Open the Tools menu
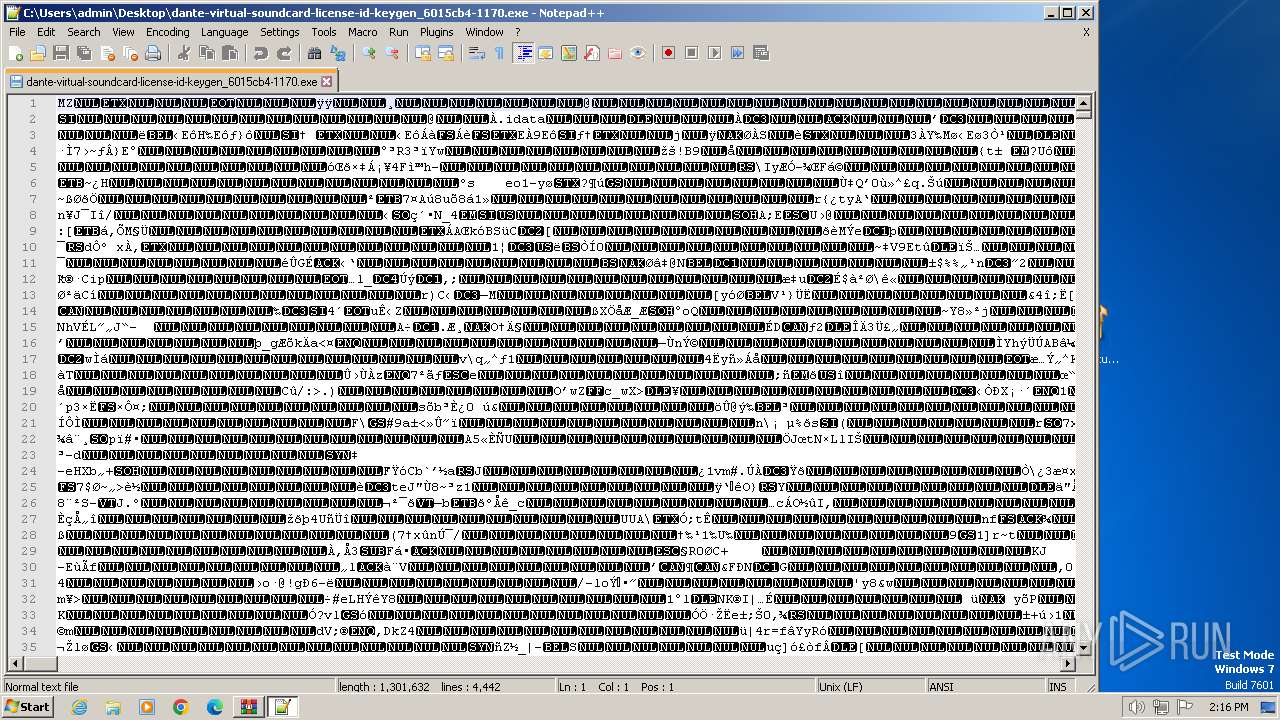The height and width of the screenshot is (720, 1280). (x=324, y=32)
